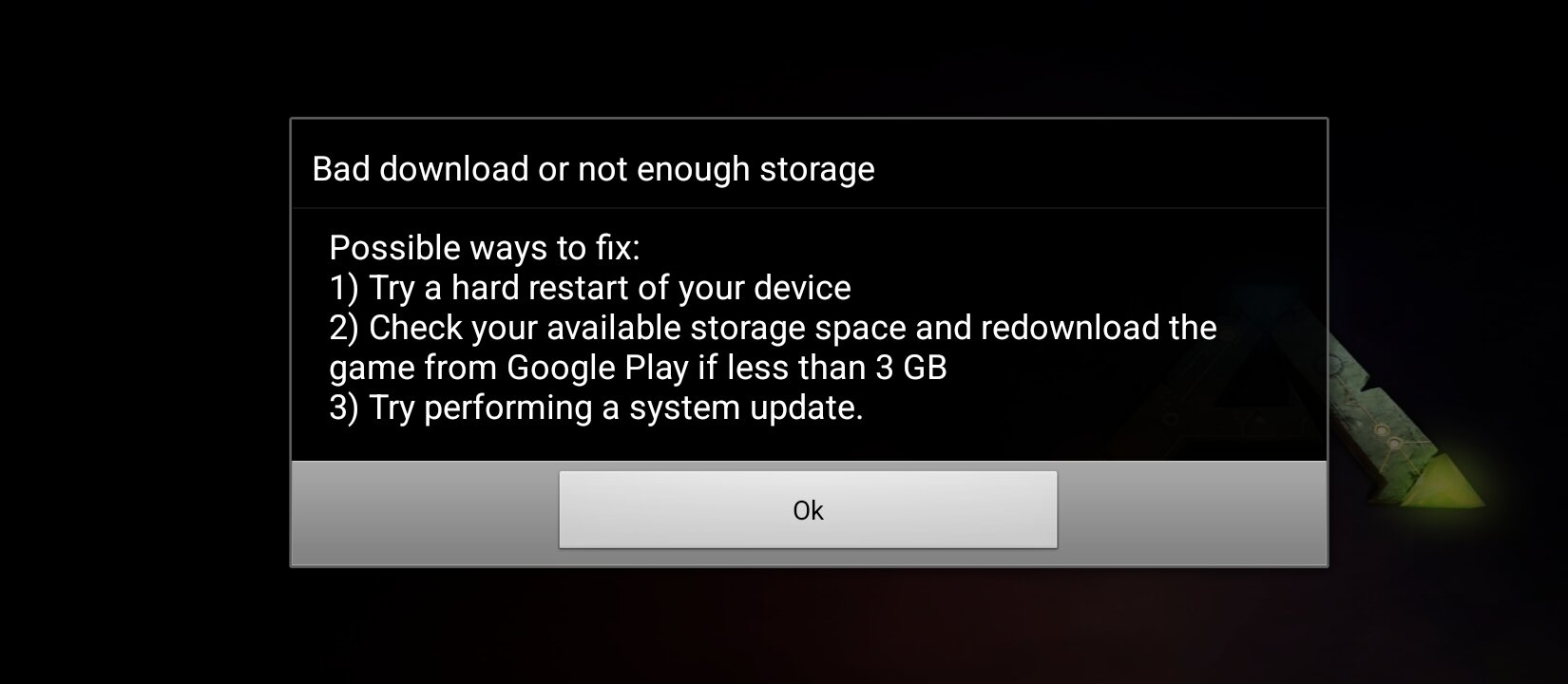Tap the word "redownload" in step 2
1568x684 pixels.
pyautogui.click(x=1070, y=328)
